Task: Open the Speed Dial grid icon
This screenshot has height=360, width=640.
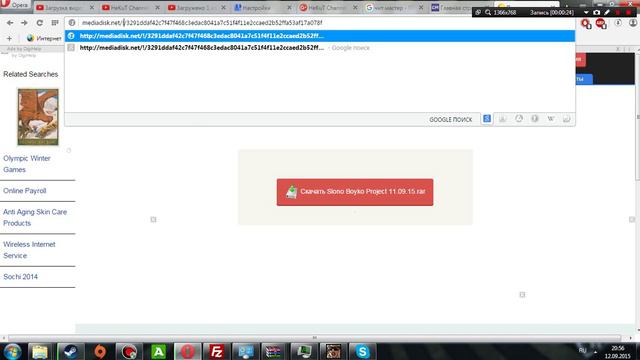Action: tap(55, 23)
